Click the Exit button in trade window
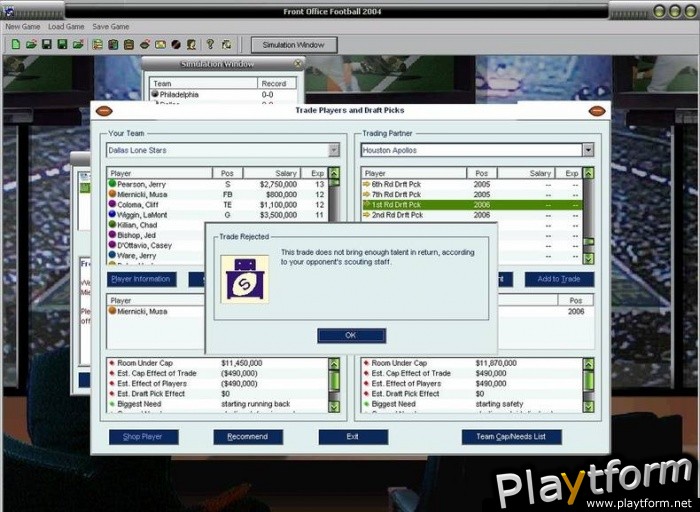The height and width of the screenshot is (512, 700). [353, 437]
